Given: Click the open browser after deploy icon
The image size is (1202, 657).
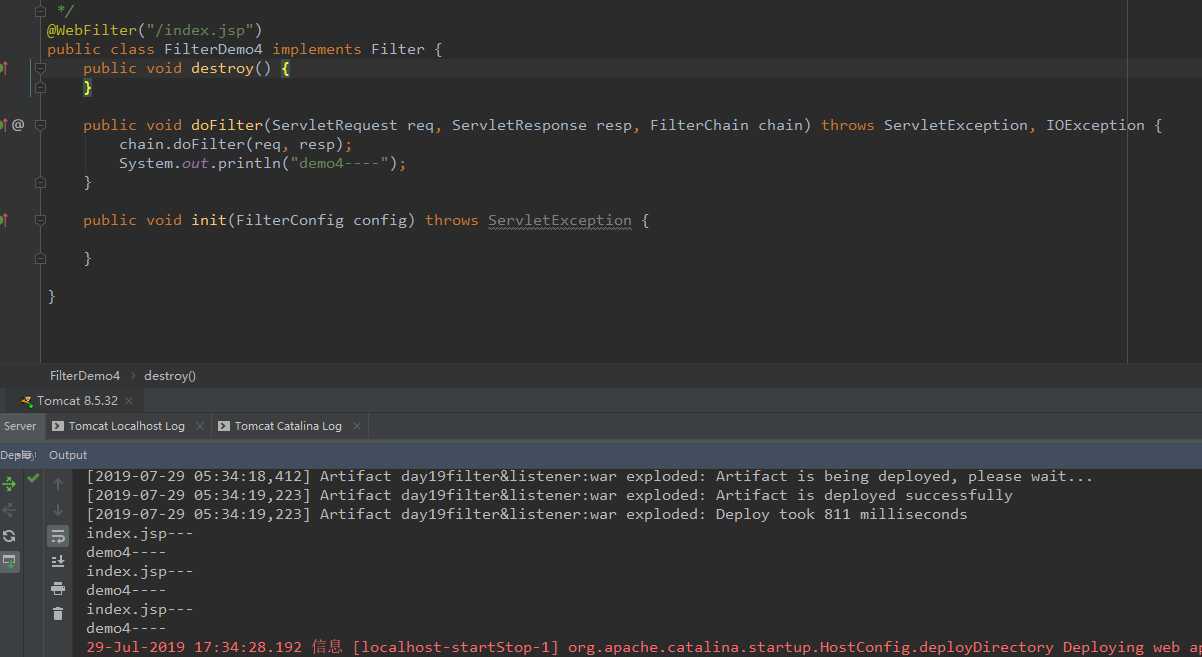Looking at the screenshot, I should pyautogui.click(x=9, y=562).
